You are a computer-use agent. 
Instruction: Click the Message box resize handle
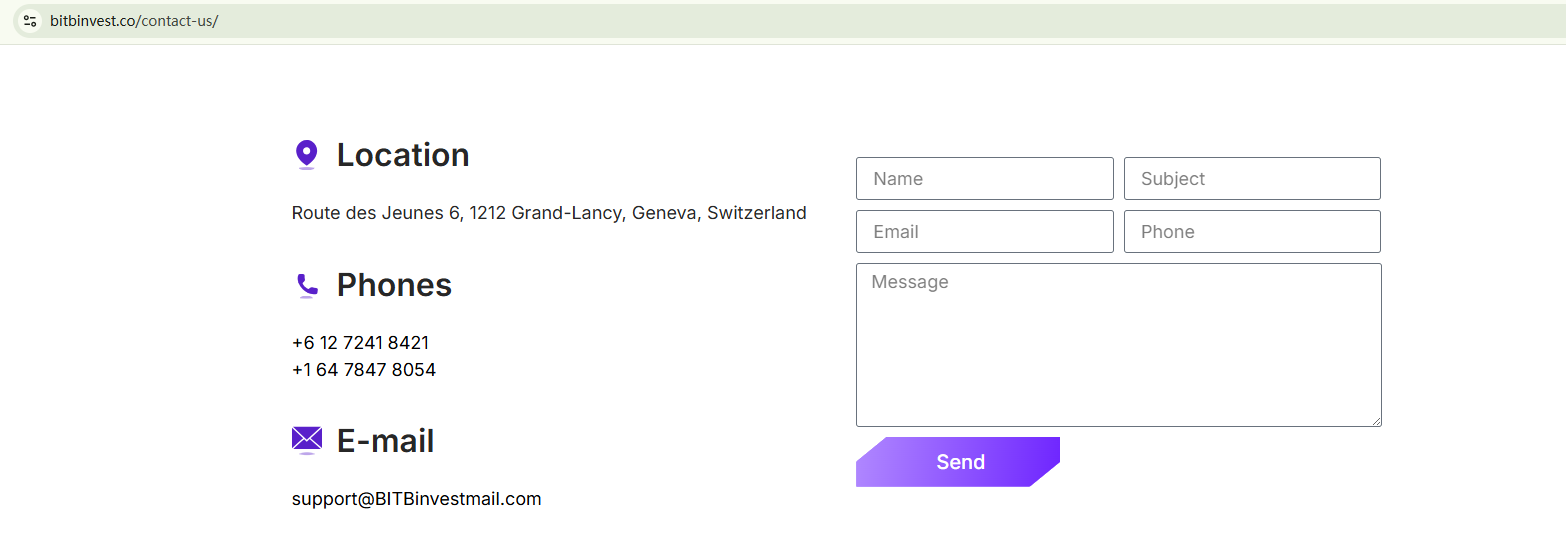(1376, 421)
